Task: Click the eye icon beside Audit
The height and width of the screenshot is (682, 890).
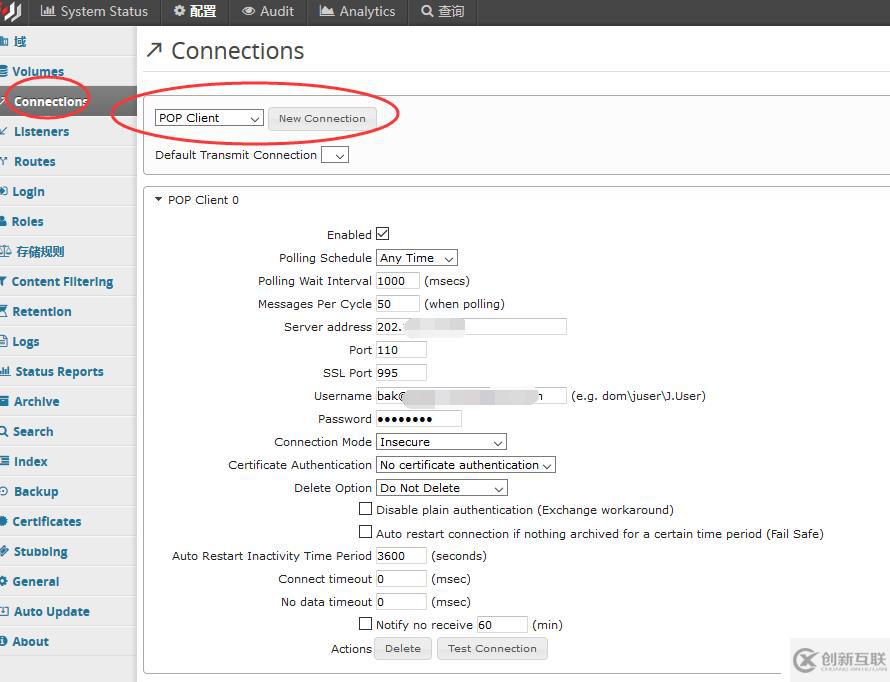Action: coord(248,11)
